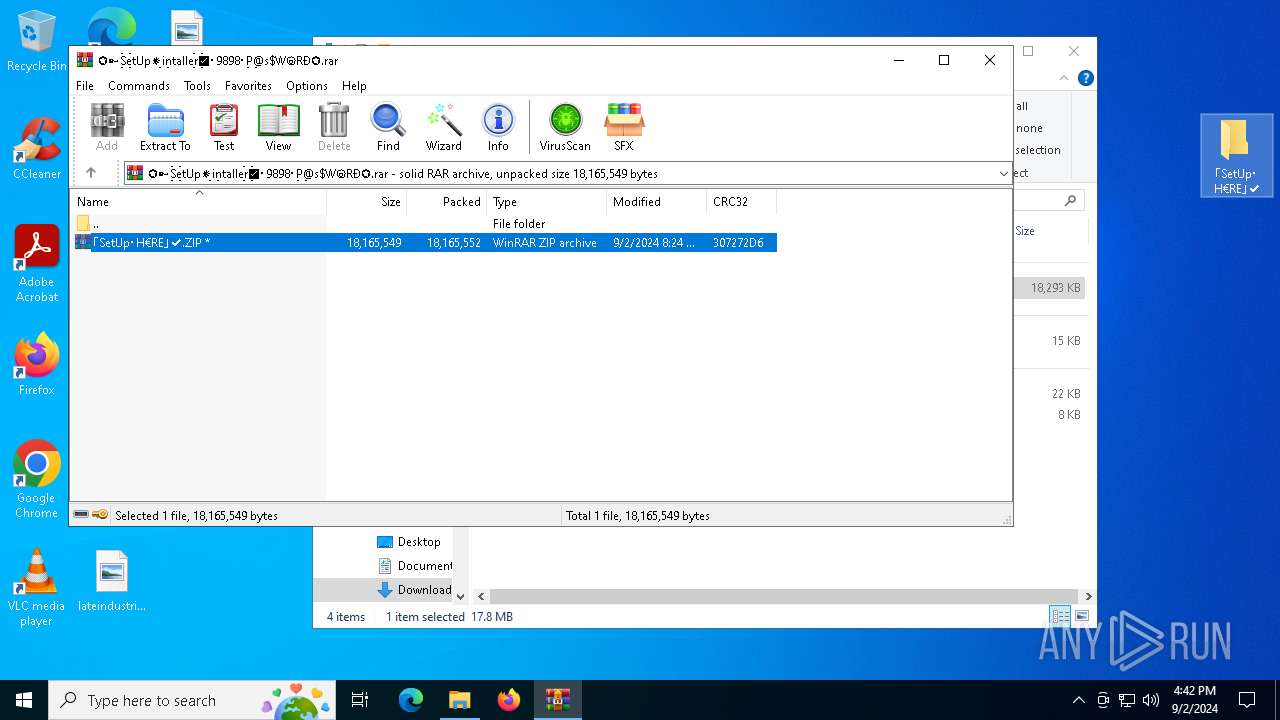This screenshot has height=720, width=1280.
Task: Select Documents in Explorer navigation pane
Action: click(414, 566)
